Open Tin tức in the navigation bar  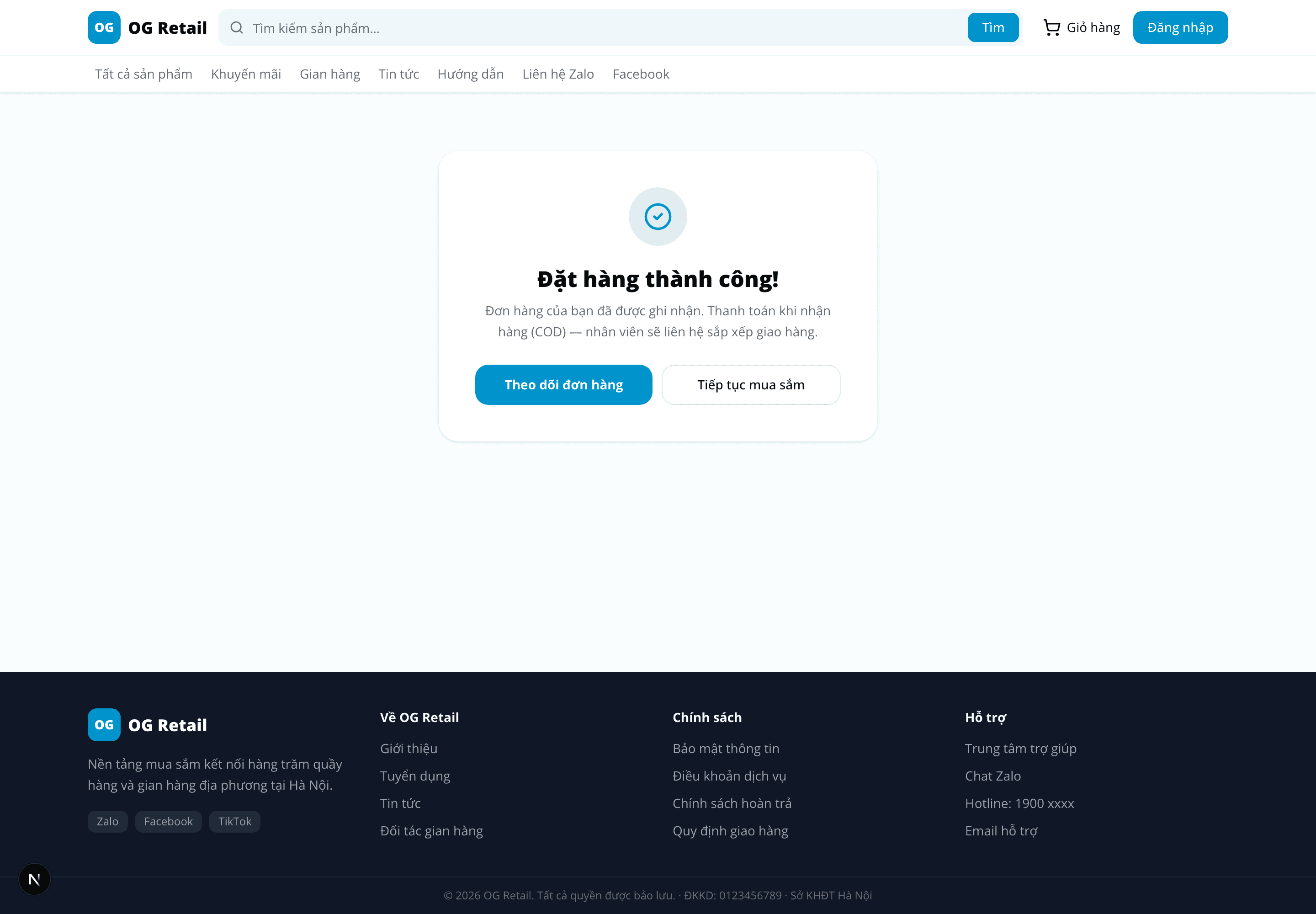(x=398, y=74)
